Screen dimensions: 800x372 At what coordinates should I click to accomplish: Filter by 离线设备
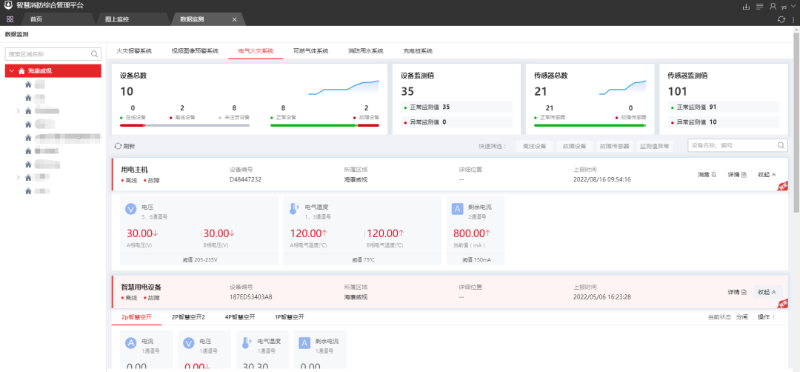click(534, 146)
